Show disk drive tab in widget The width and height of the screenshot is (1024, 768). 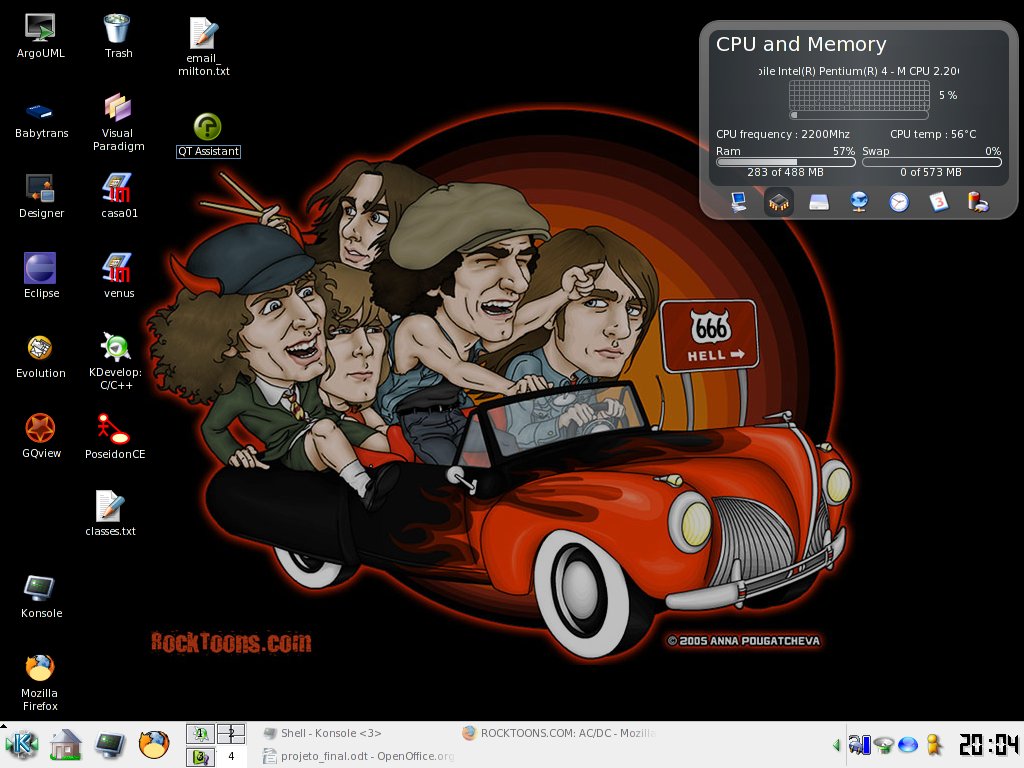click(x=819, y=202)
